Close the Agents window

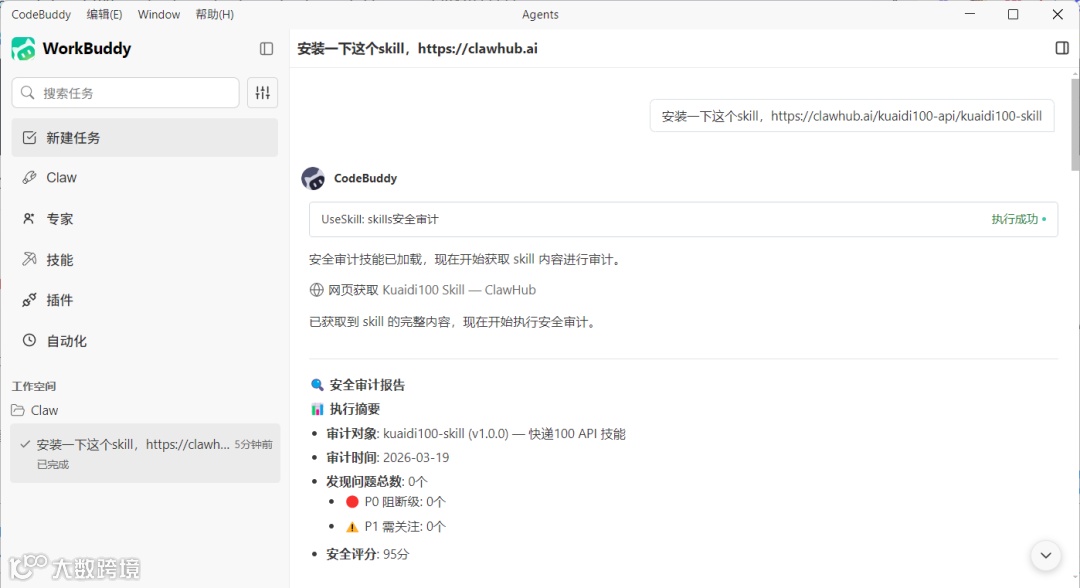[x=1057, y=14]
